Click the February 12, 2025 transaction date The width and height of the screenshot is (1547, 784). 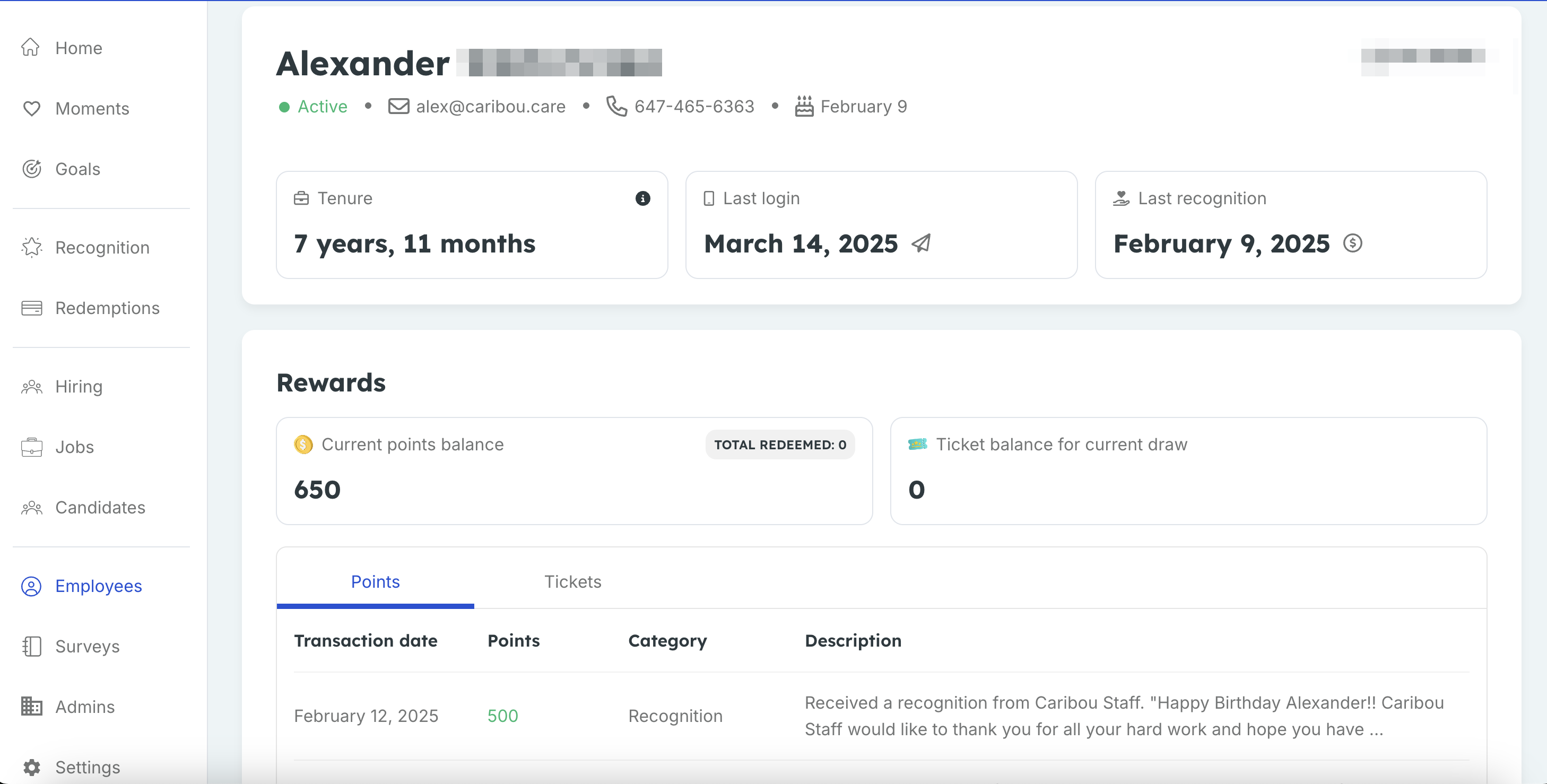(366, 716)
